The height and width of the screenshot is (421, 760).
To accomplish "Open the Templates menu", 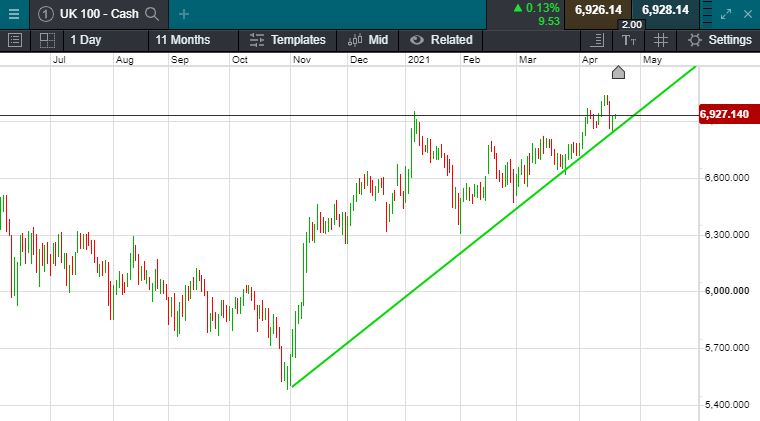I will (288, 40).
